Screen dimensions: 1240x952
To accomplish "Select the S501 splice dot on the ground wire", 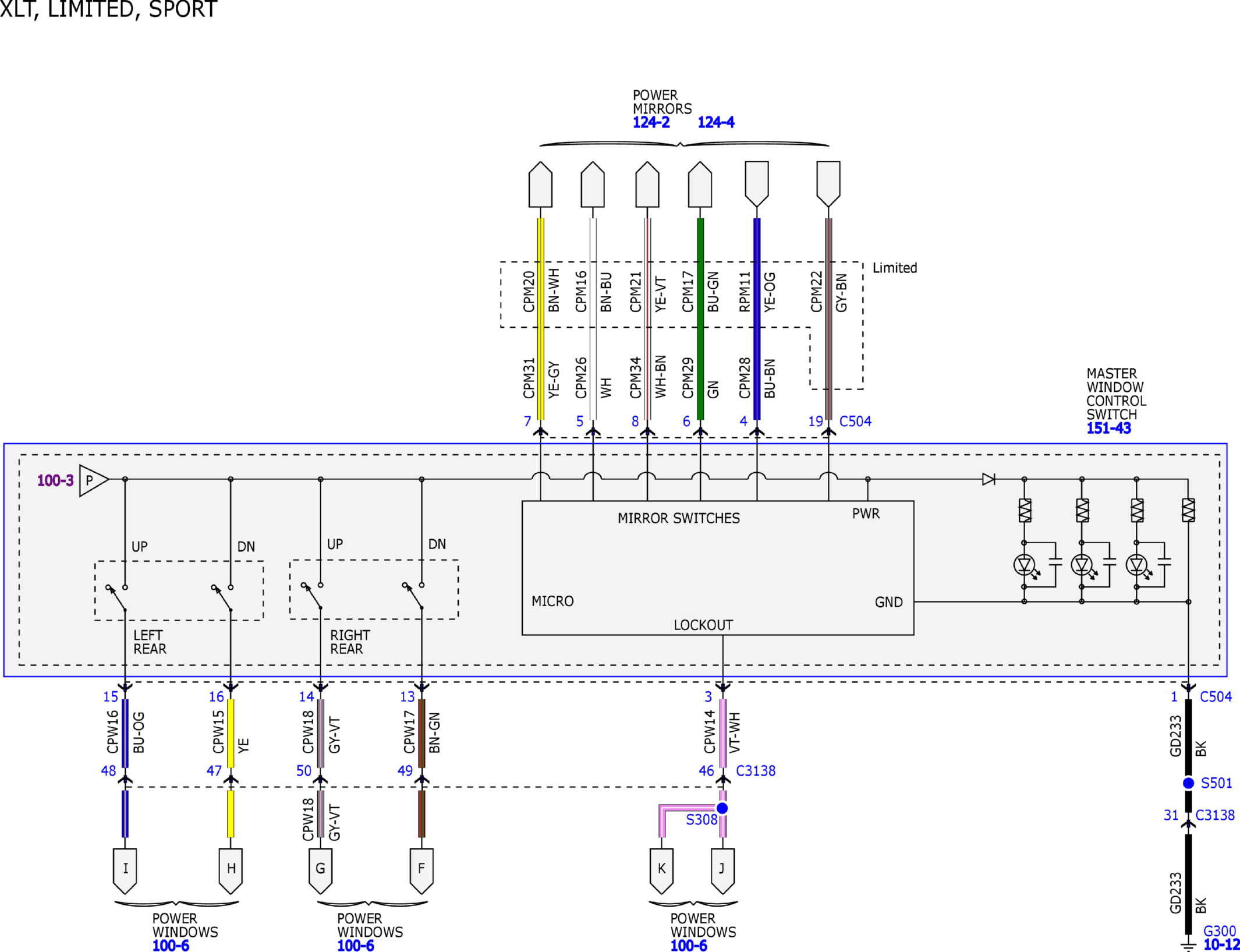I will (x=1188, y=783).
